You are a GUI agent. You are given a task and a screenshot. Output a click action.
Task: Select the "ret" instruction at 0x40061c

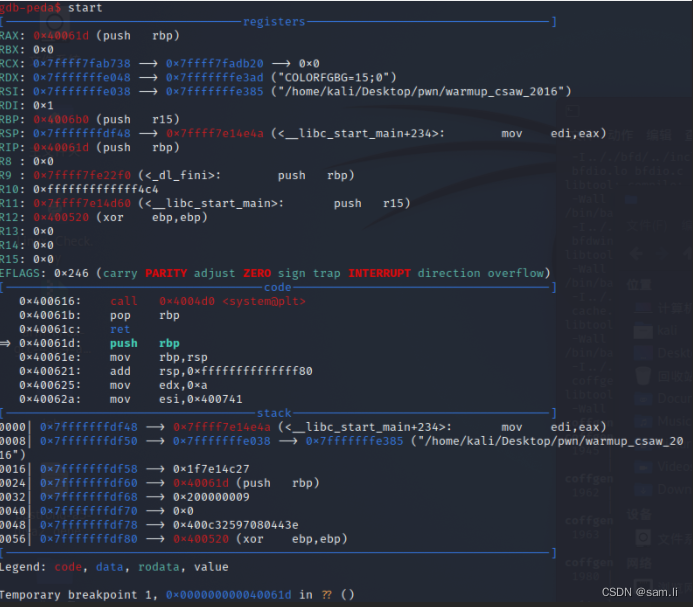pos(120,329)
